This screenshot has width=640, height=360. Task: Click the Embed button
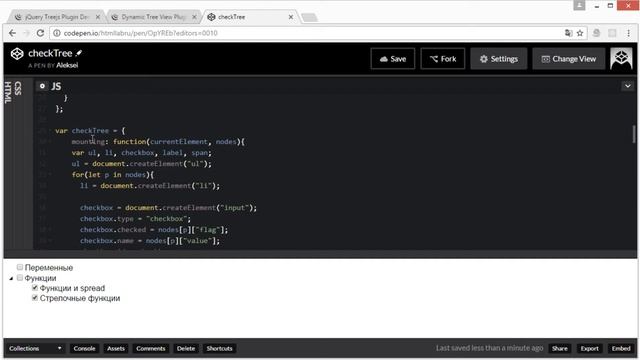pyautogui.click(x=621, y=349)
